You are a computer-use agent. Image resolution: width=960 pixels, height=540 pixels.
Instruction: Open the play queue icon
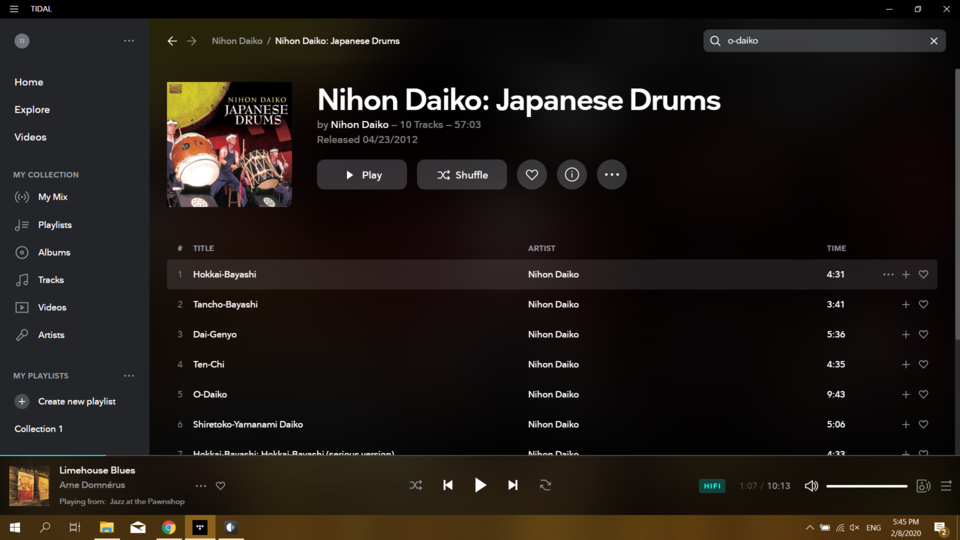pyautogui.click(x=946, y=486)
